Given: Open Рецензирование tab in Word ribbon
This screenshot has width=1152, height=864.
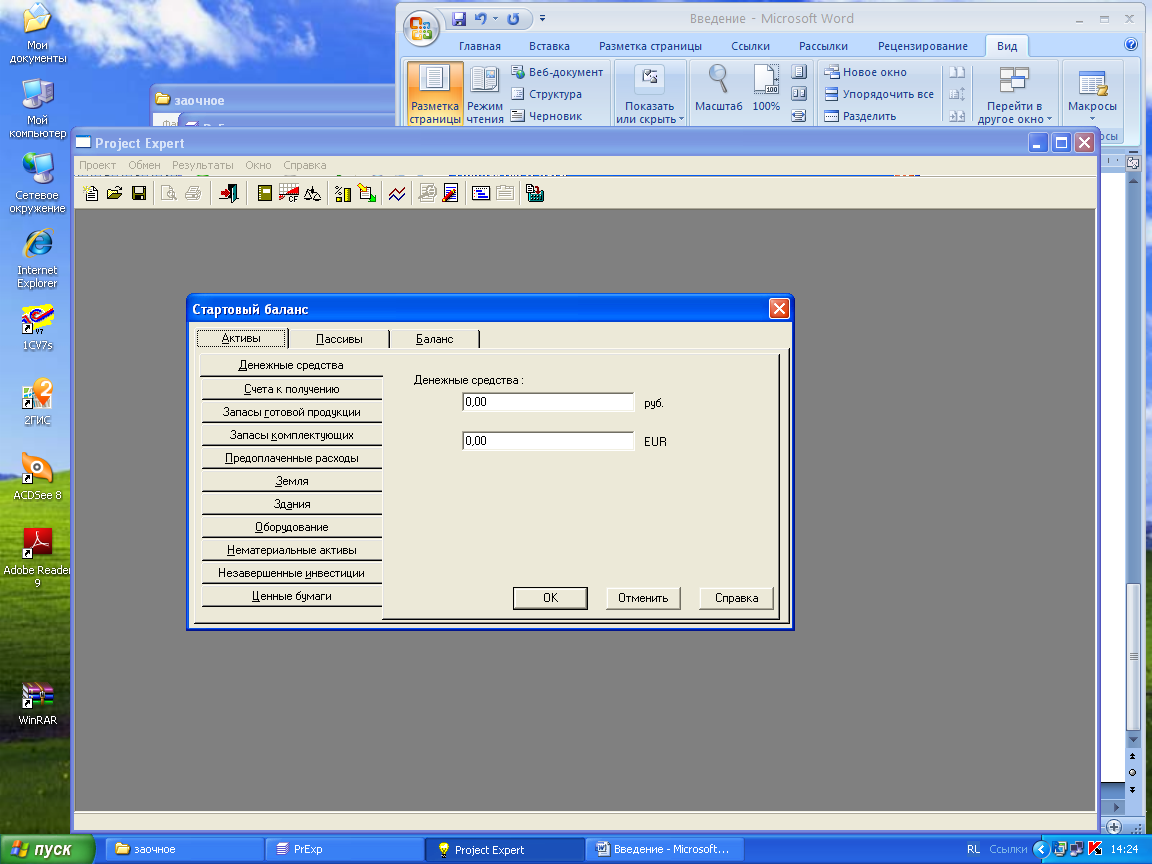Looking at the screenshot, I should pos(923,46).
